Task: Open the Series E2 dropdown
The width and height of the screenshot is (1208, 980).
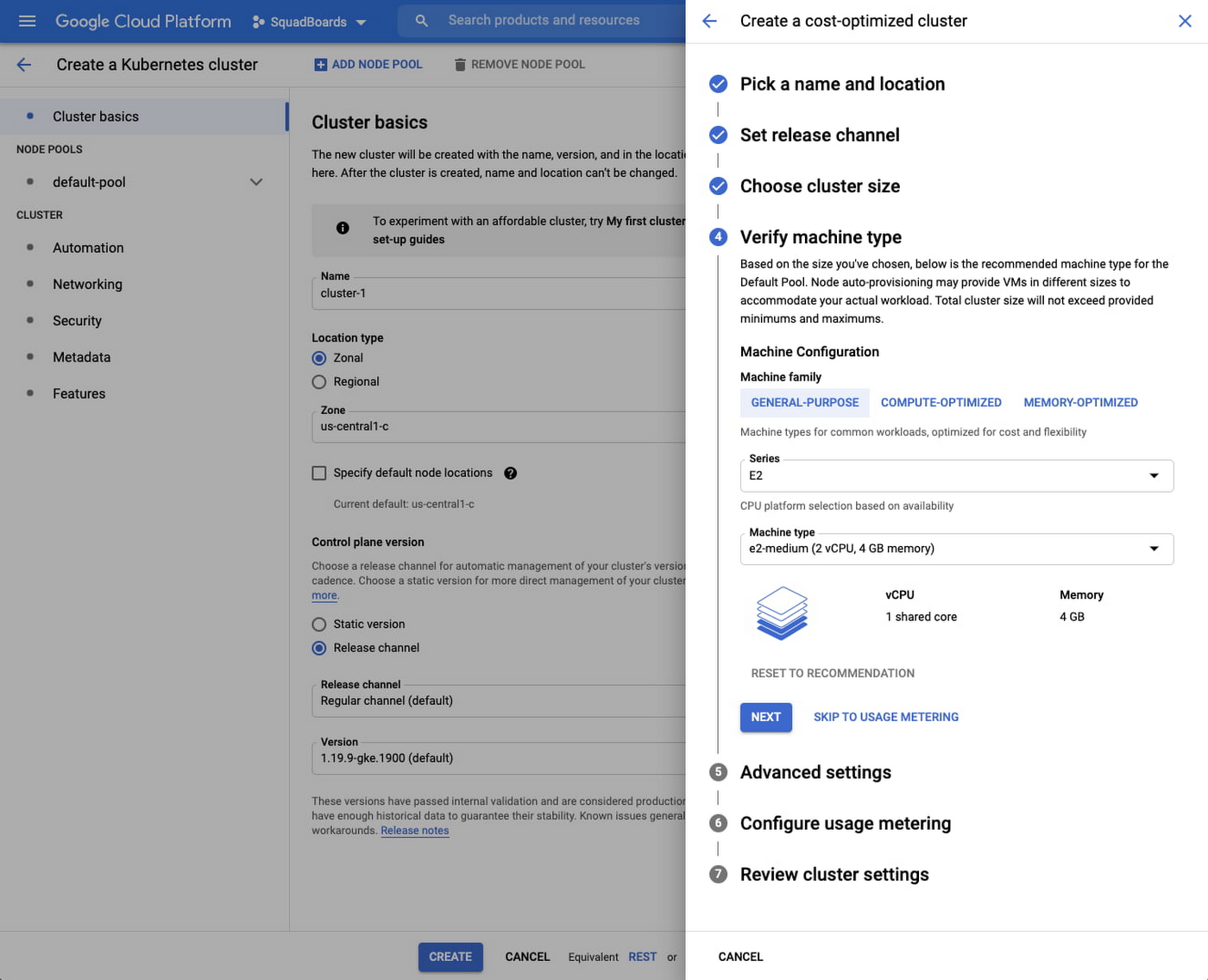Action: click(957, 475)
